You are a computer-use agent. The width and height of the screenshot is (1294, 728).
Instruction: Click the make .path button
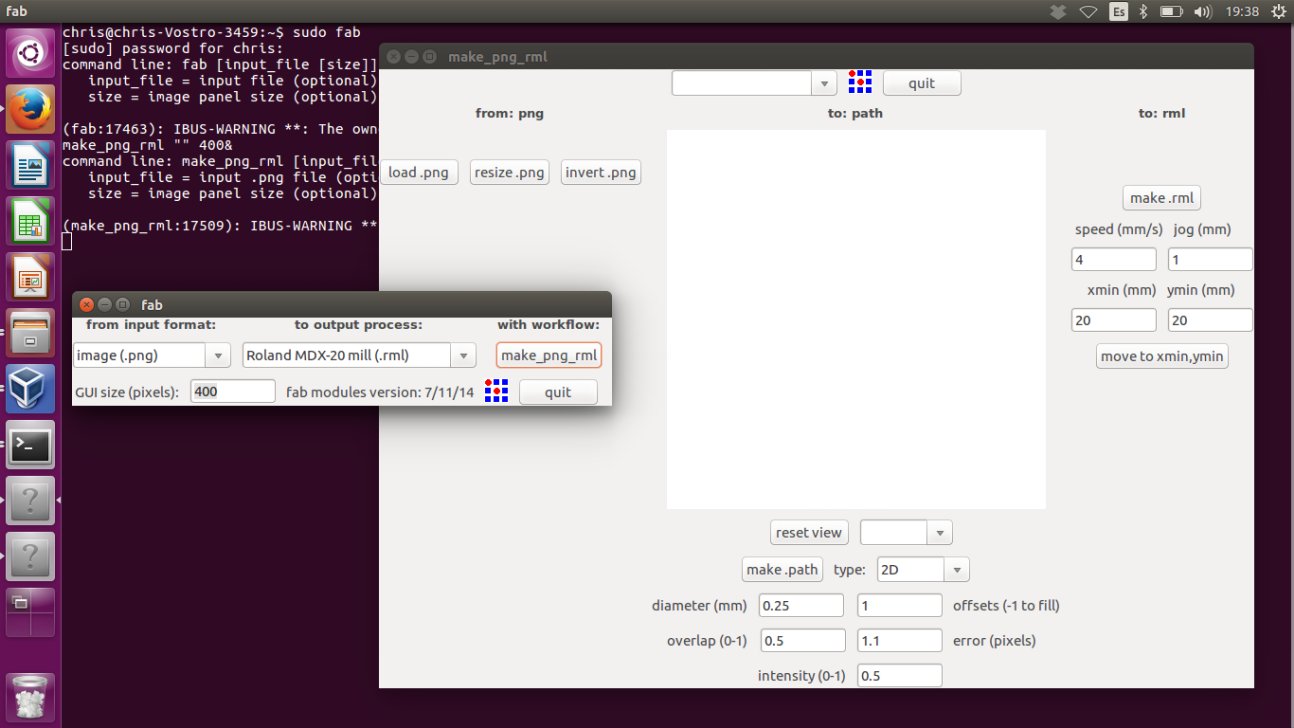[783, 570]
